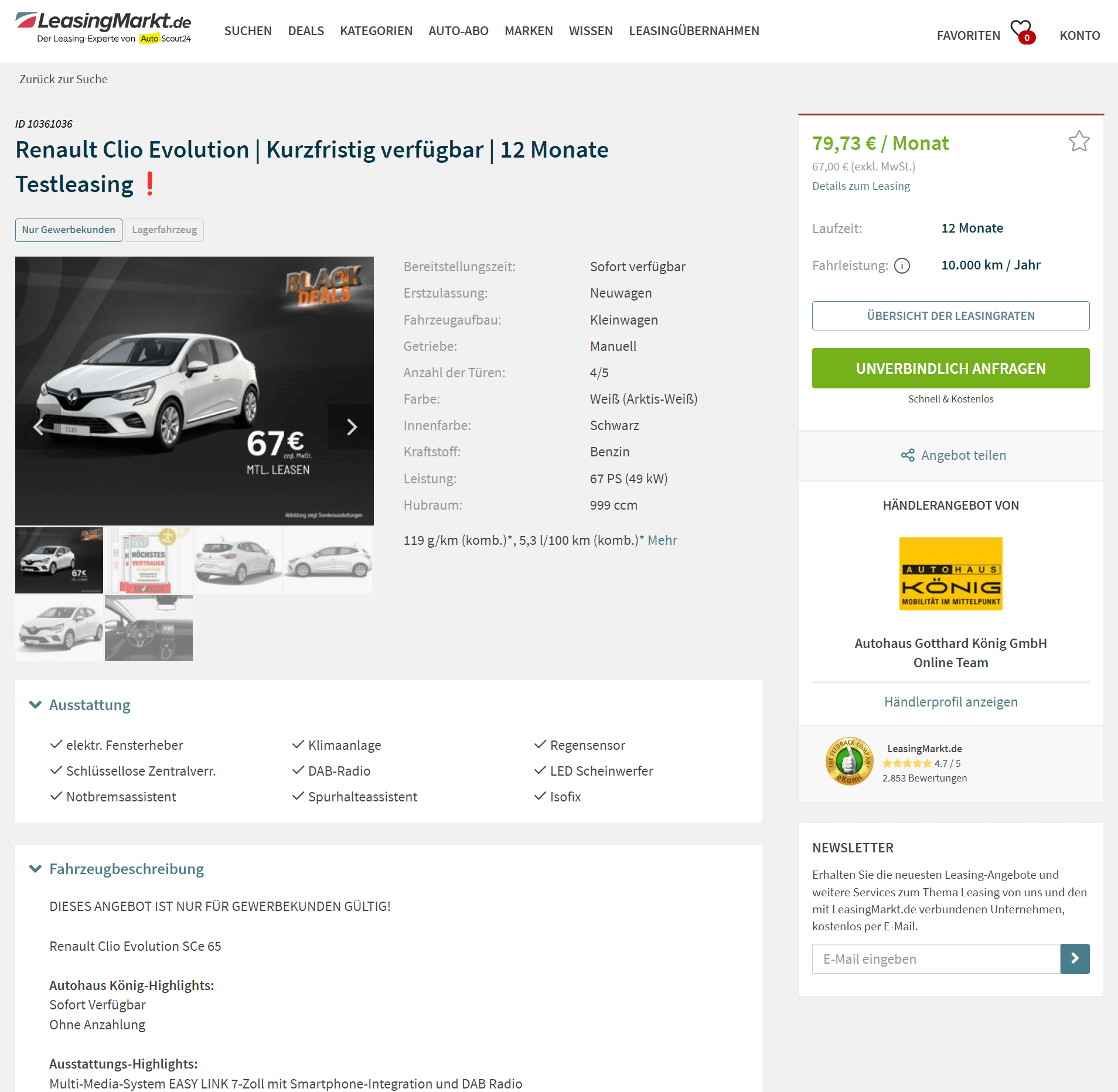Expand emissions details via Mehr link
This screenshot has height=1092, width=1118.
click(x=662, y=540)
